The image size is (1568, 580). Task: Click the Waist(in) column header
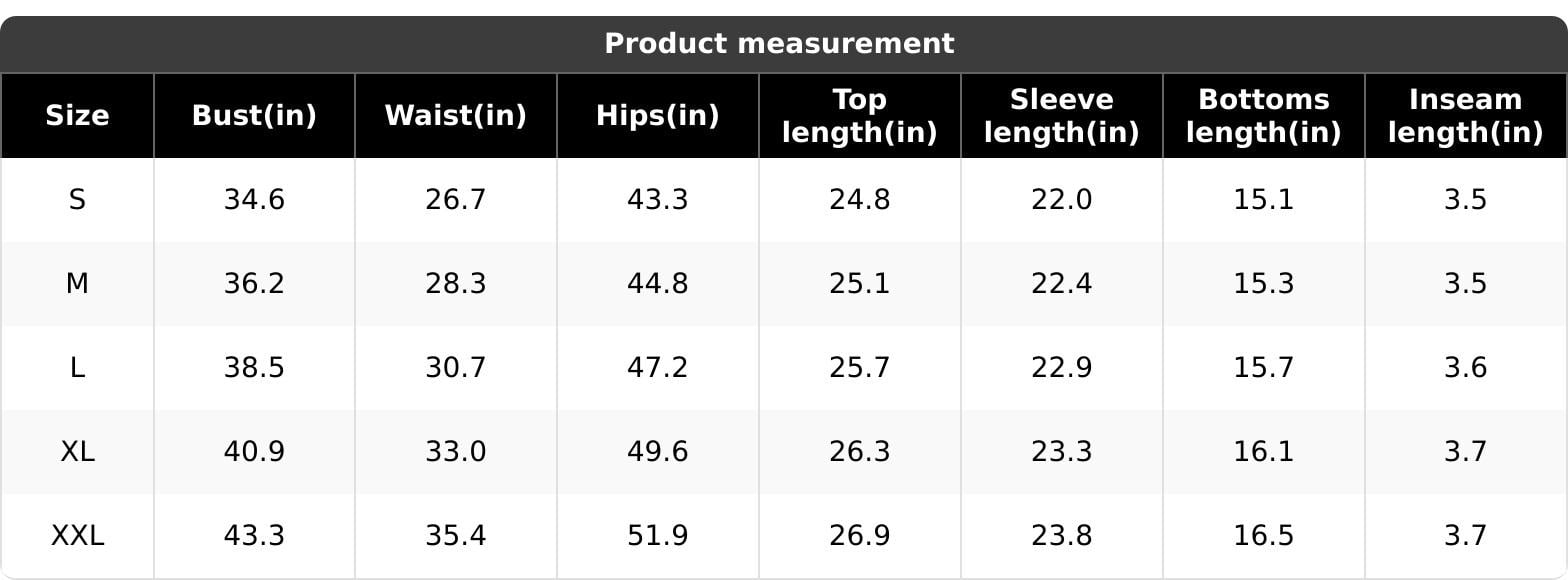[x=456, y=116]
